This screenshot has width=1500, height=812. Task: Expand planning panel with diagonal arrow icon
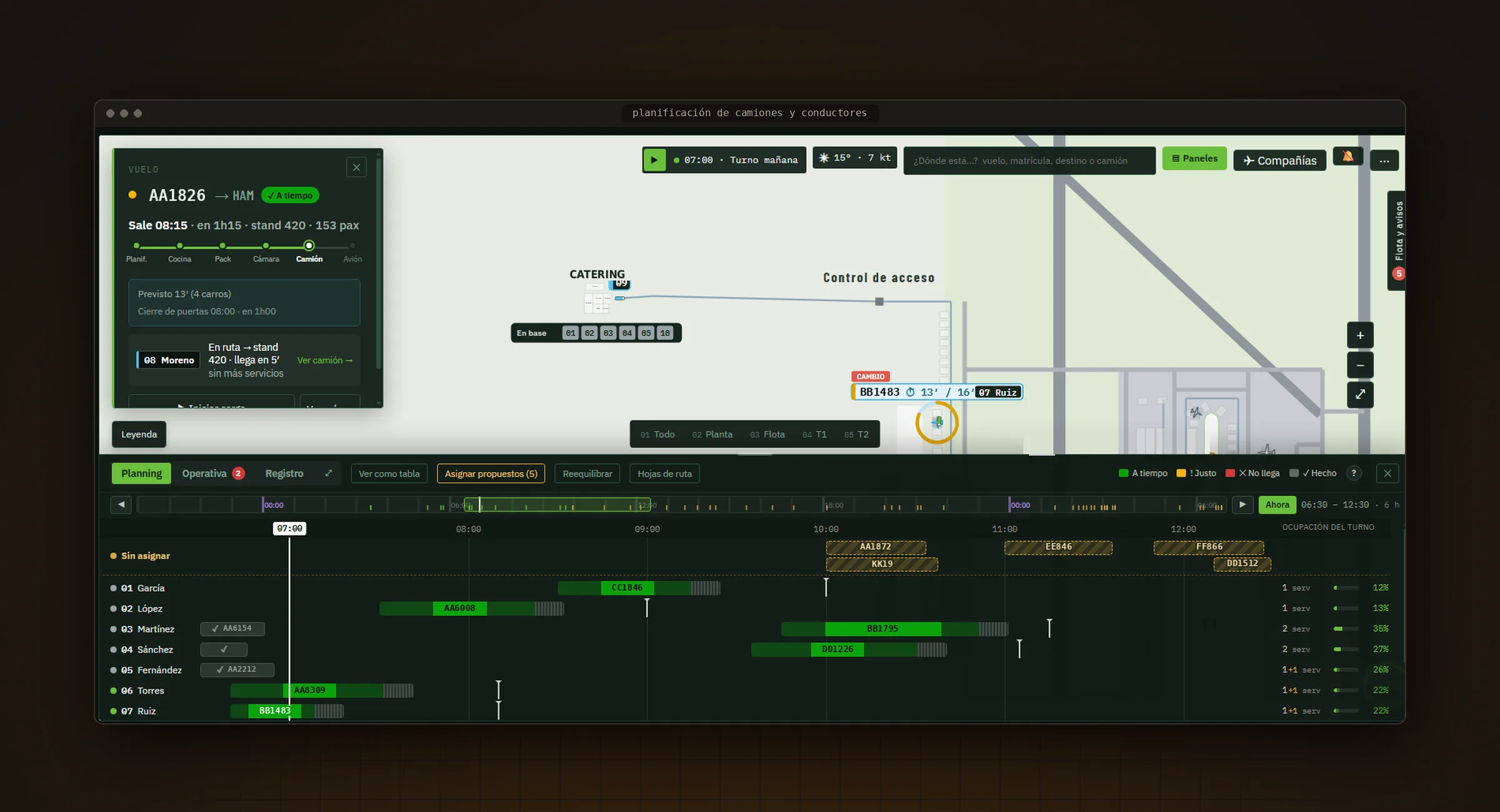point(329,473)
